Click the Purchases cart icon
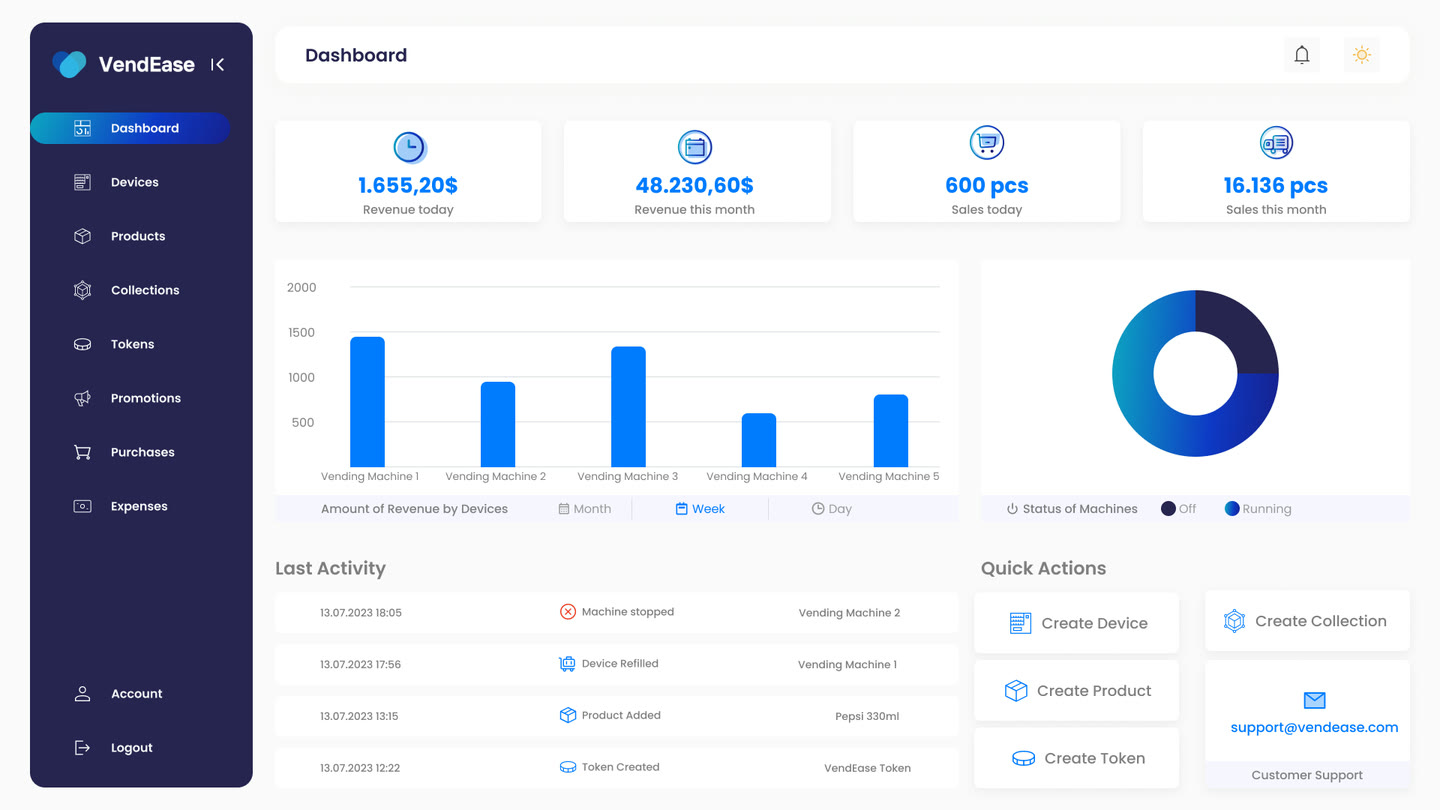The height and width of the screenshot is (810, 1440). click(83, 452)
